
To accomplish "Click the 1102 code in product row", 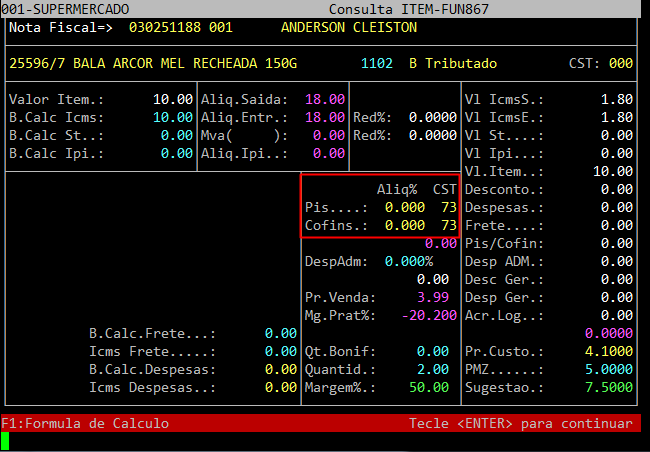I will point(378,63).
